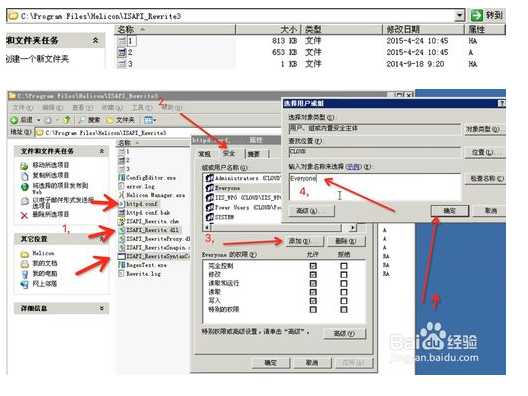Select the ISAPI_RewriteProxy.dll file

pyautogui.click(x=154, y=239)
